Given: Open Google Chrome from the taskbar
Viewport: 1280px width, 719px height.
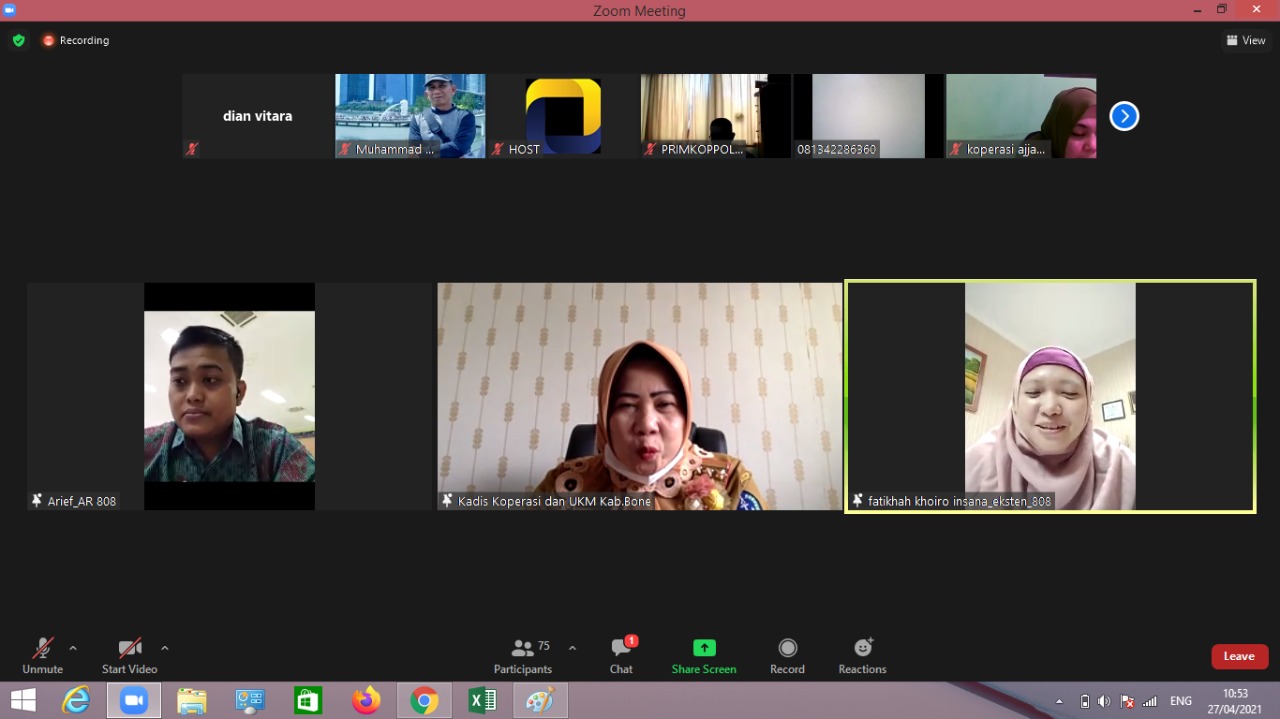Looking at the screenshot, I should pos(424,701).
